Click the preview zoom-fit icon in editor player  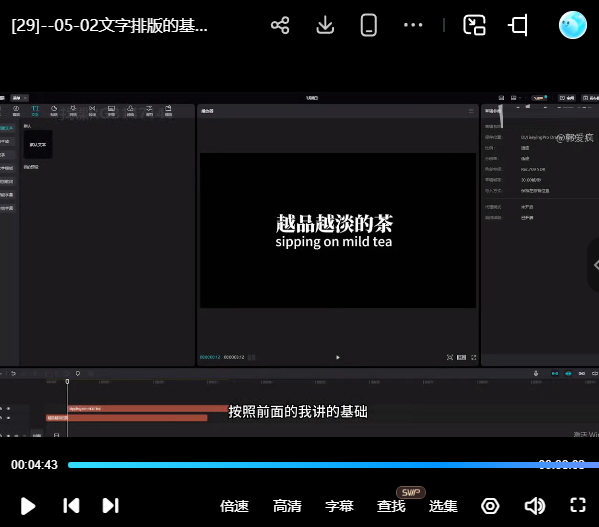click(450, 357)
